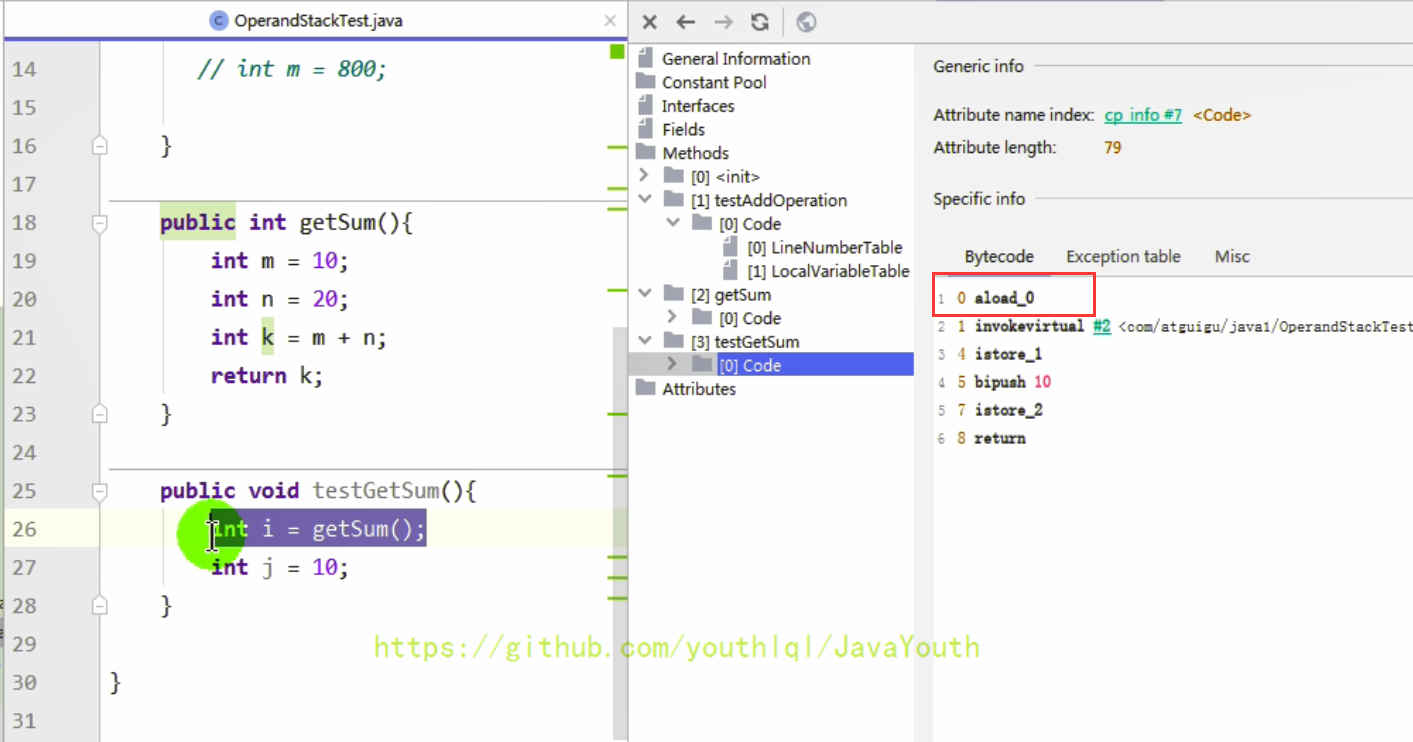The width and height of the screenshot is (1413, 742).
Task: Switch to the Misc tab
Action: click(1231, 256)
